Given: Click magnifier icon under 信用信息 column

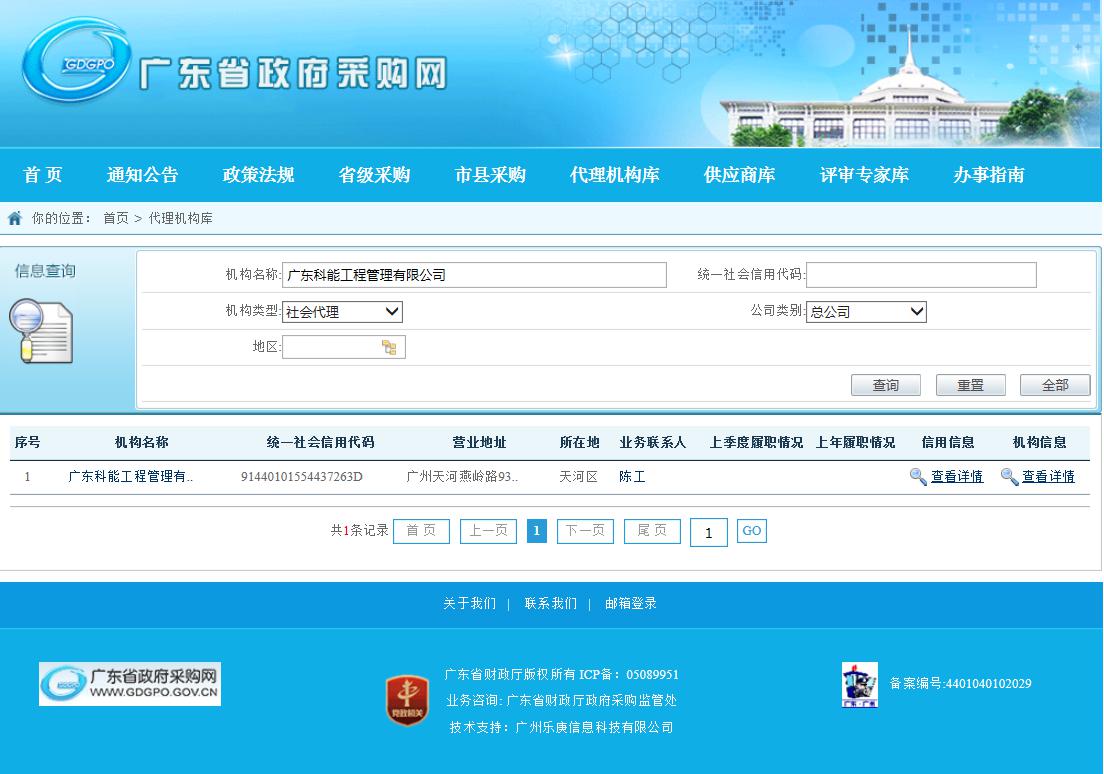Looking at the screenshot, I should [918, 477].
